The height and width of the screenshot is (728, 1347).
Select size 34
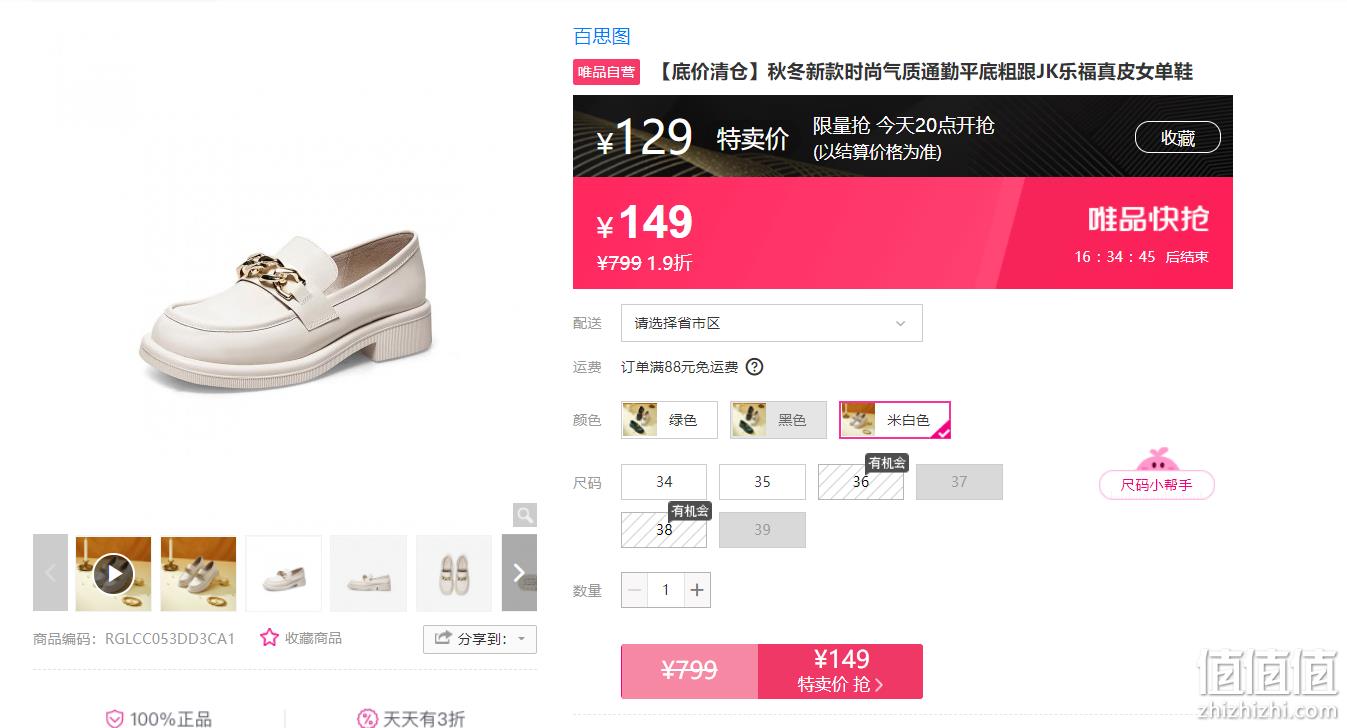(664, 482)
